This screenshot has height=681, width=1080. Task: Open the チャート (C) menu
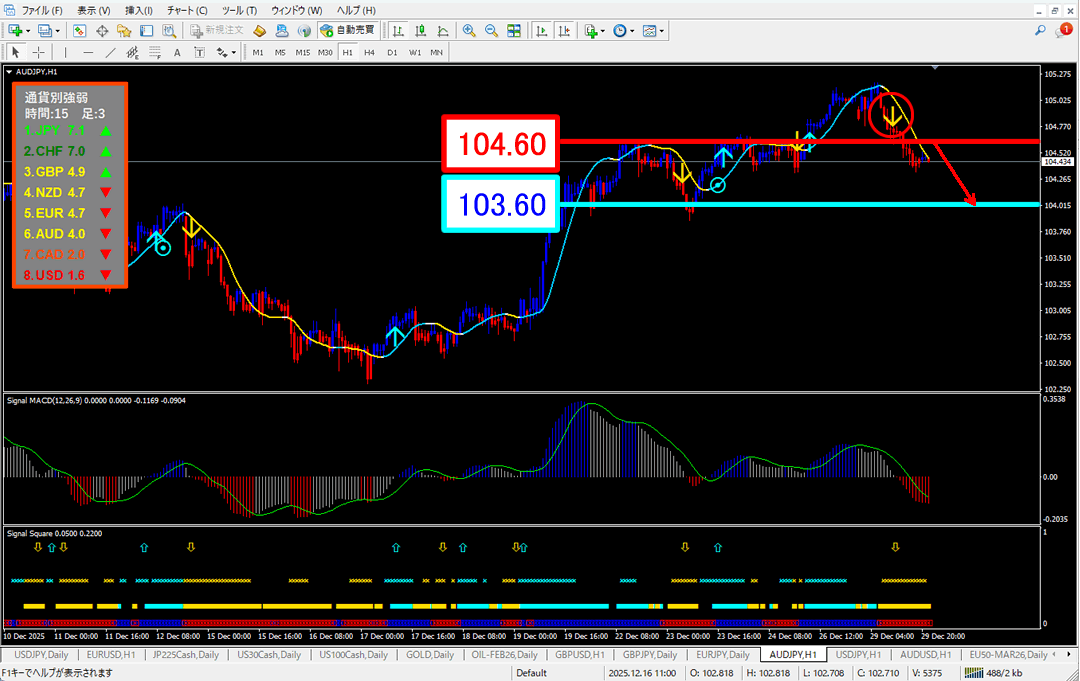pyautogui.click(x=187, y=9)
